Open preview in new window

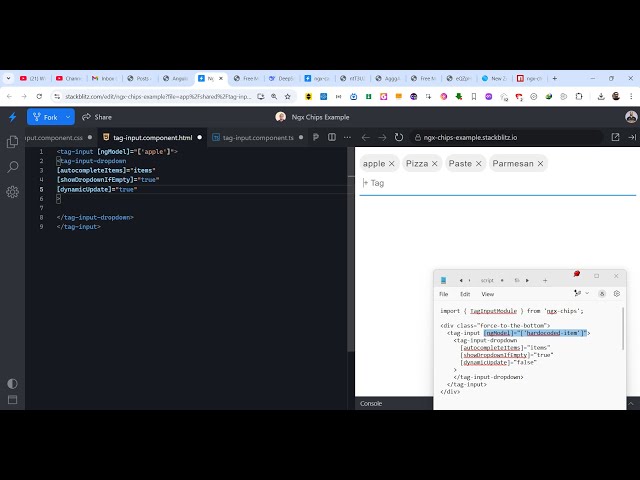pos(613,137)
